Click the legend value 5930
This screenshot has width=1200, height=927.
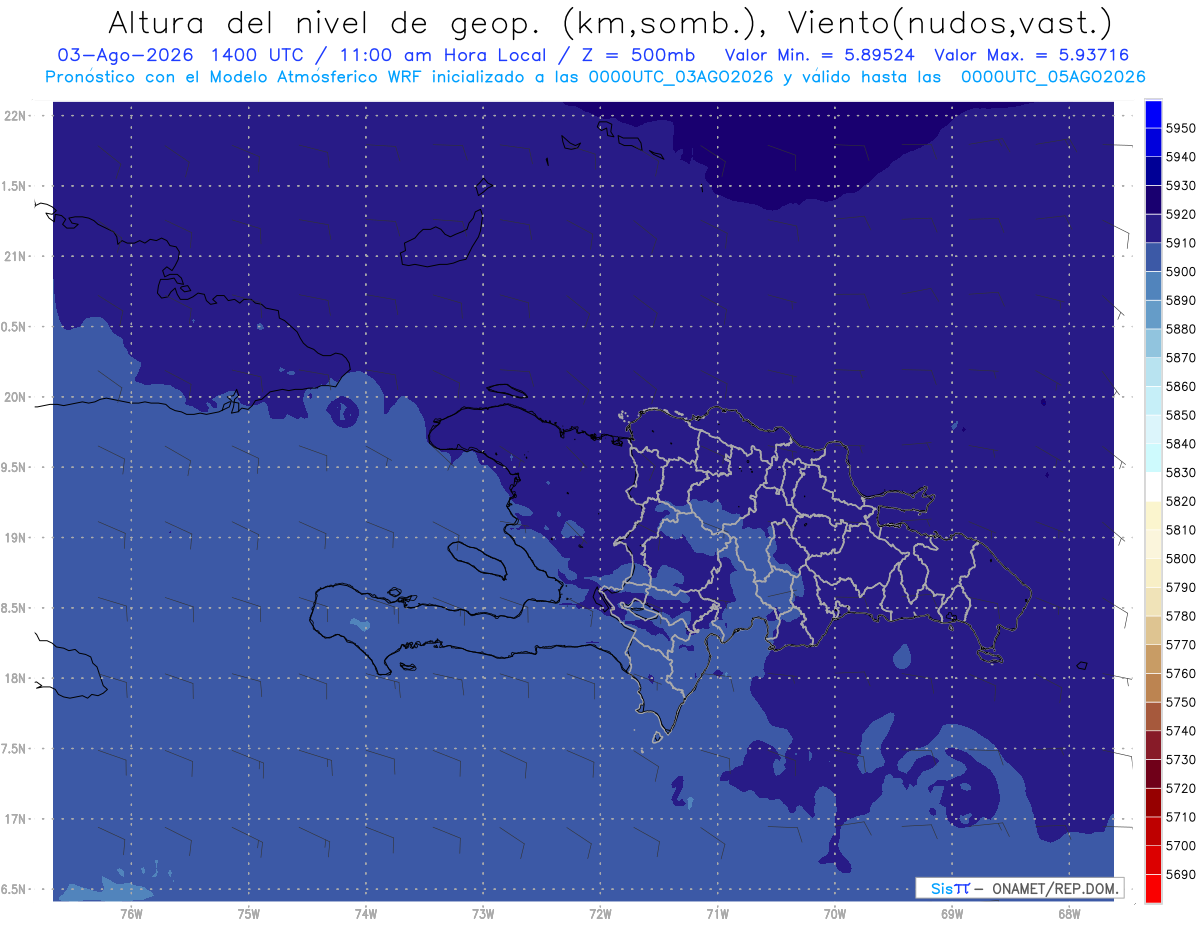coord(1180,186)
